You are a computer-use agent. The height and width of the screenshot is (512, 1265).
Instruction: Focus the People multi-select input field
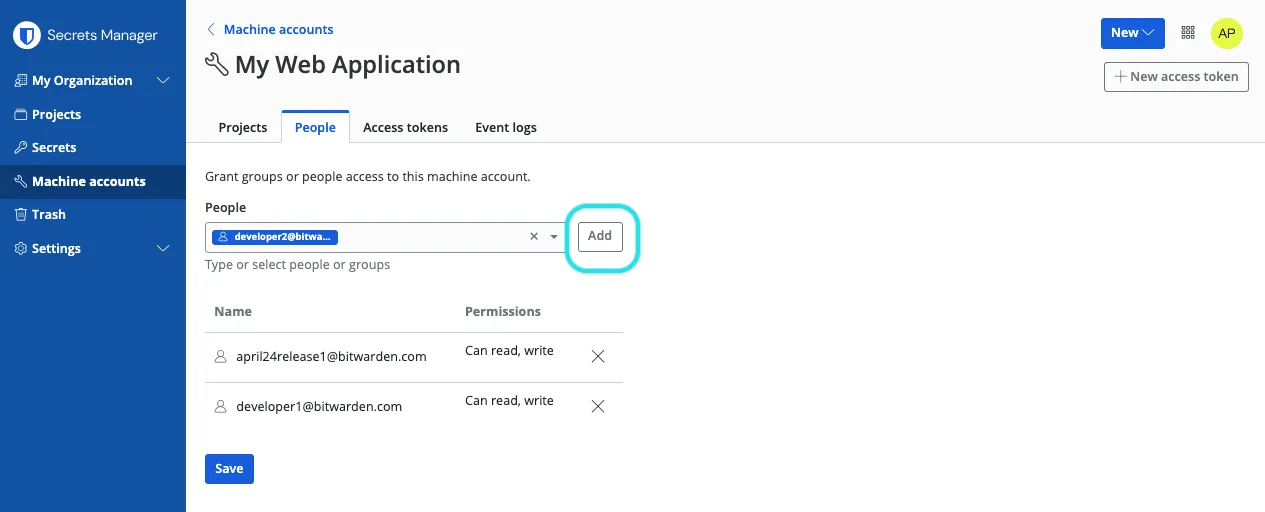386,237
